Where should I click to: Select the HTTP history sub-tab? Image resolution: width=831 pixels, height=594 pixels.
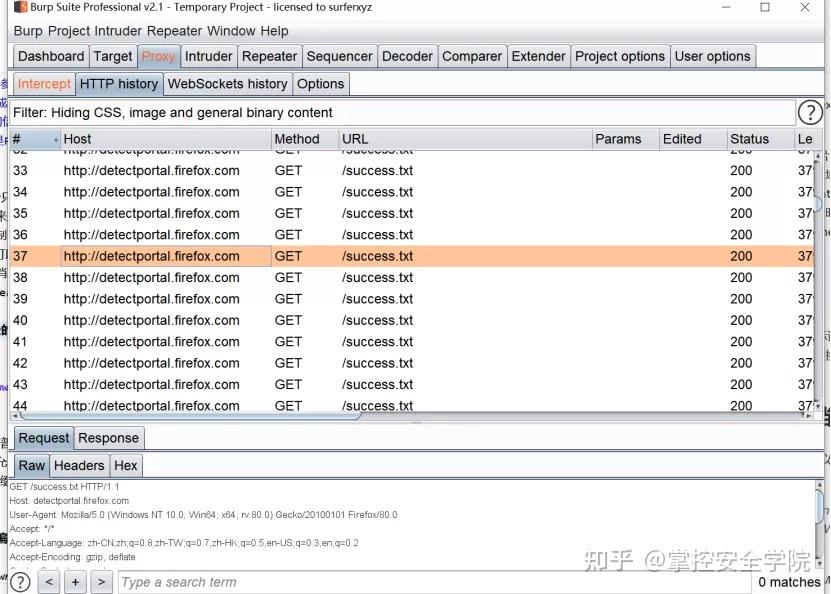click(x=119, y=84)
